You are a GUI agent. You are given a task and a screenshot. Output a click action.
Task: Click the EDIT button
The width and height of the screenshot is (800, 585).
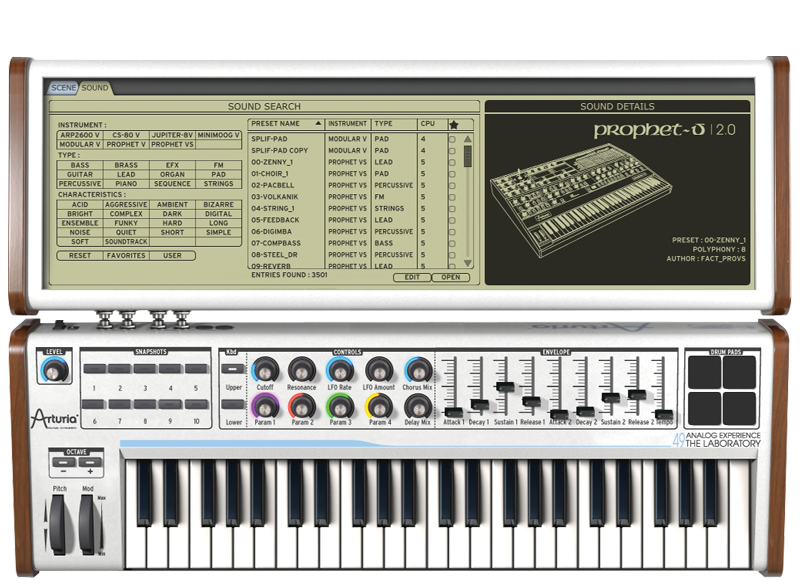coord(412,277)
